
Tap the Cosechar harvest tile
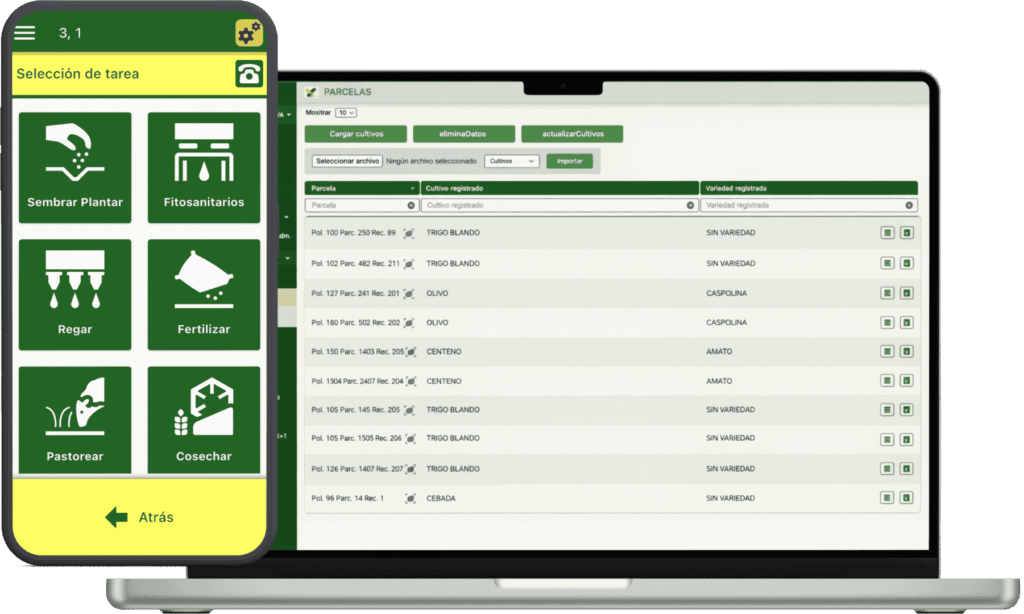coord(204,420)
